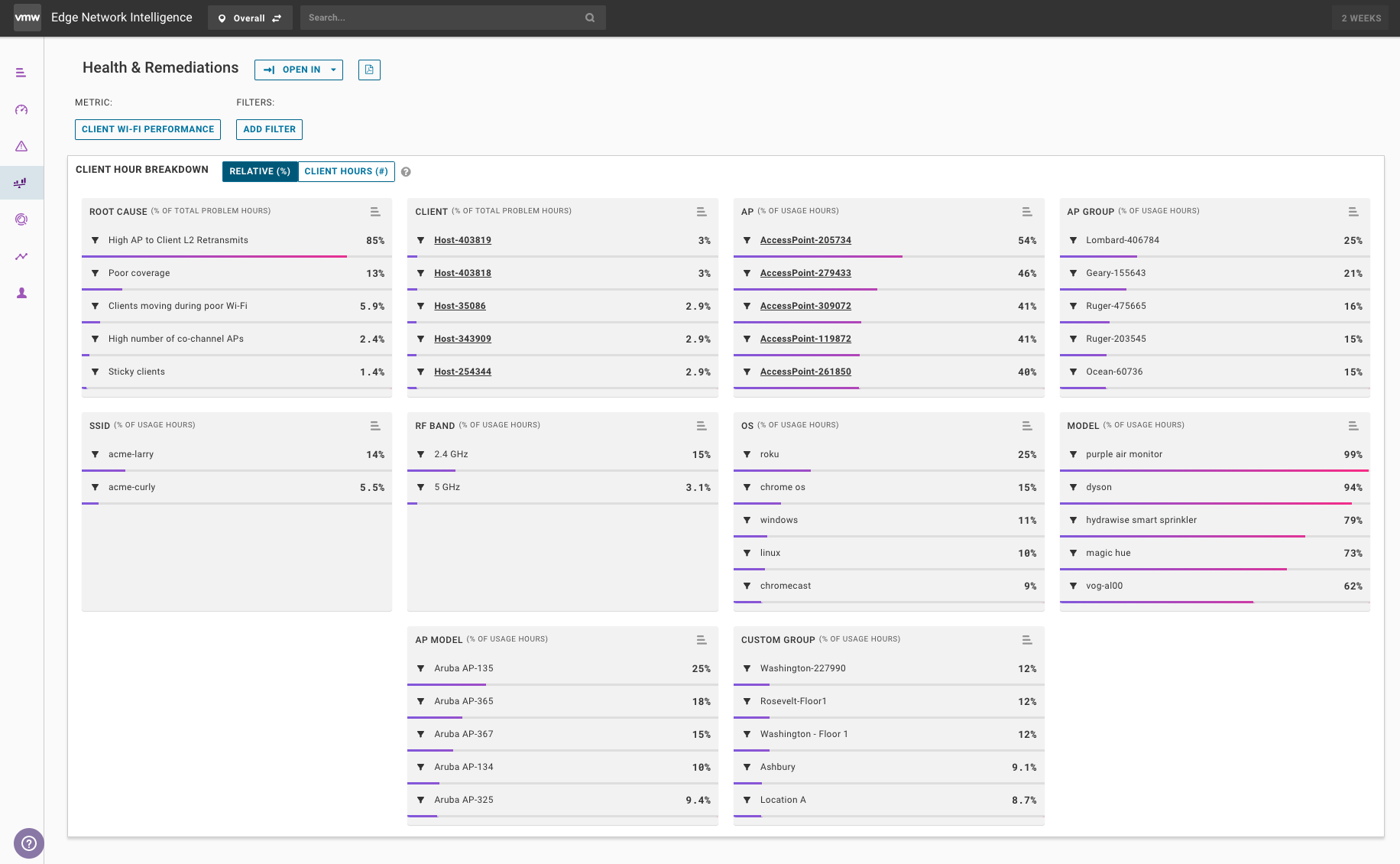Viewport: 1400px width, 864px height.
Task: Open the Client card menu icon
Action: 702,212
